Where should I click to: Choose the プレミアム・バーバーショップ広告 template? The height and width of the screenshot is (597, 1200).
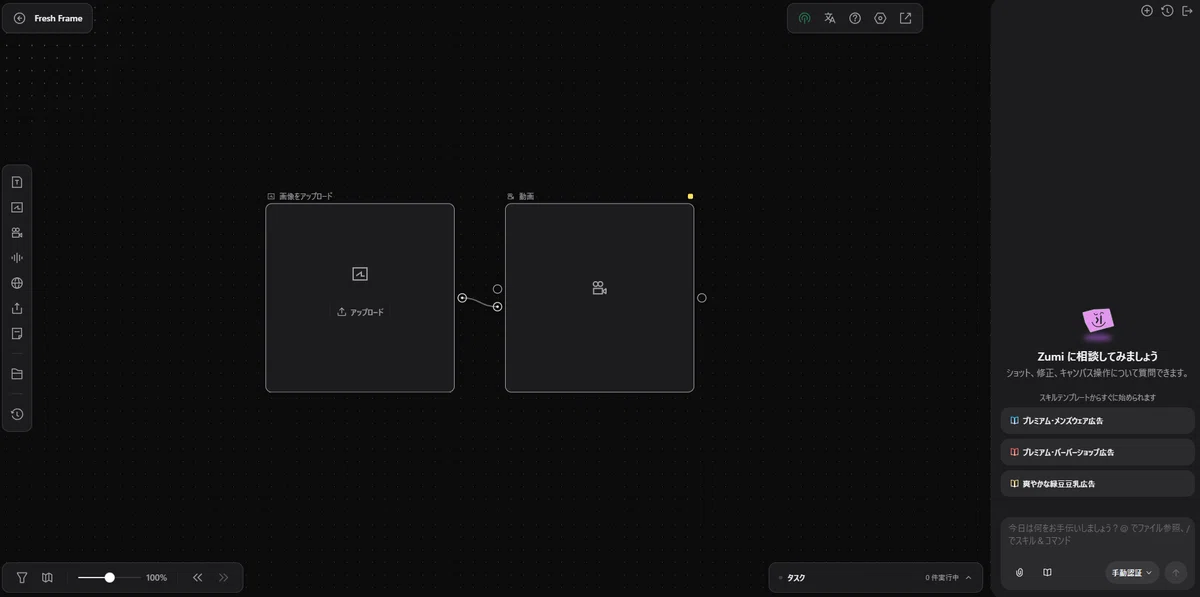pyautogui.click(x=1097, y=452)
